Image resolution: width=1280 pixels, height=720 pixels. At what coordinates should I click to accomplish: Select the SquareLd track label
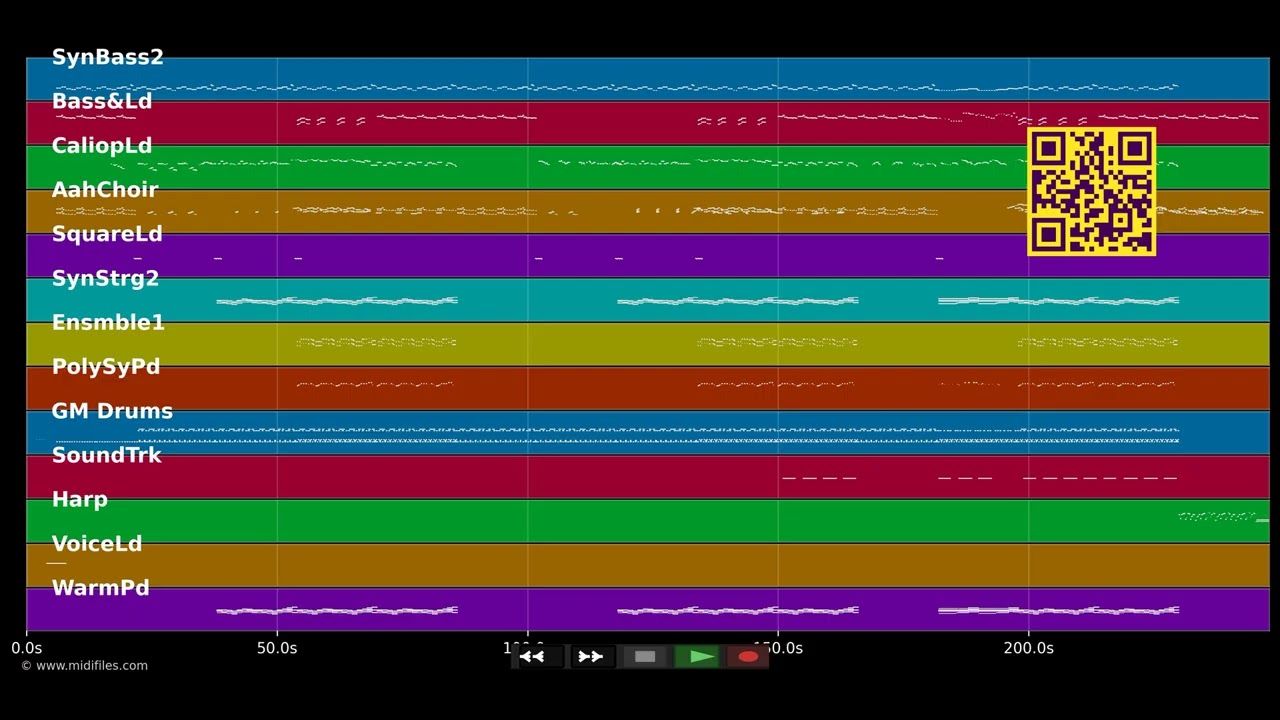pos(107,234)
